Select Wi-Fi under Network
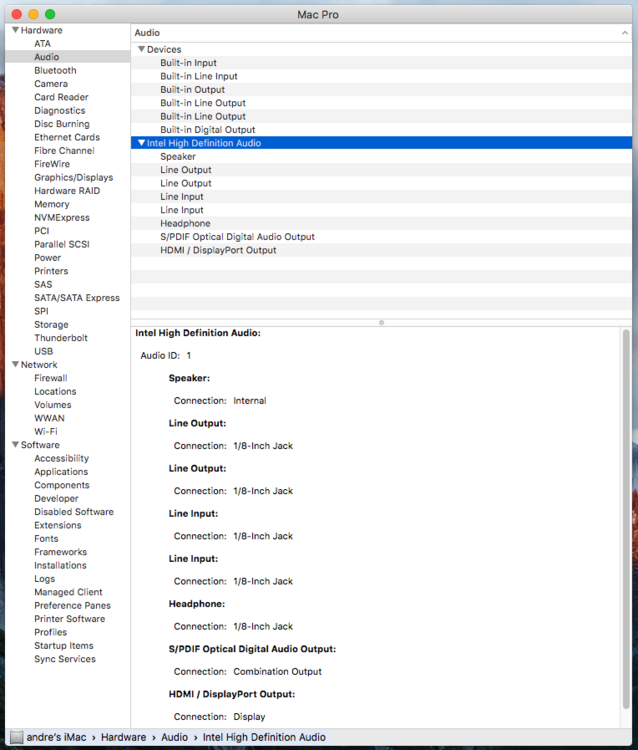 tap(46, 432)
